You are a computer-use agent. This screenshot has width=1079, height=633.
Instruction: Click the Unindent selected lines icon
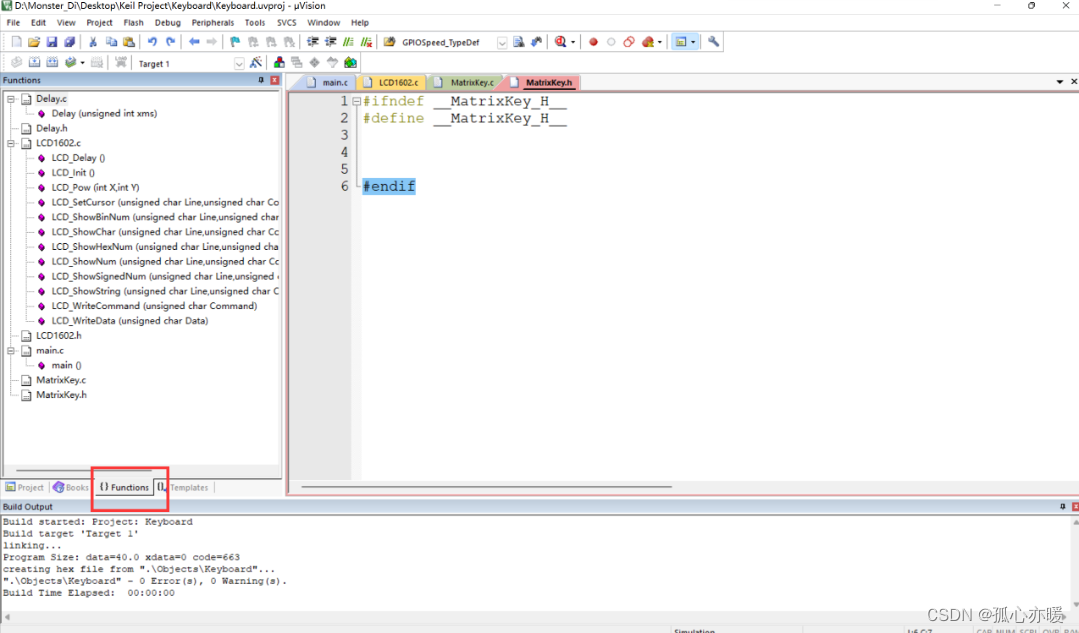tap(331, 42)
